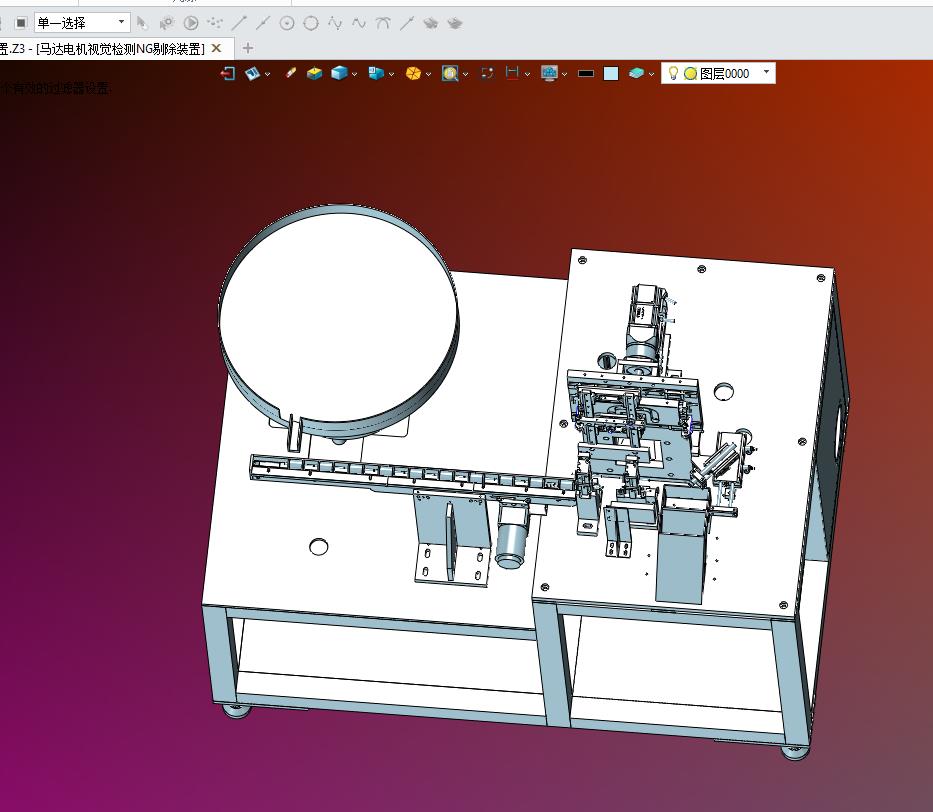Click the light blue face color swatch

point(611,74)
